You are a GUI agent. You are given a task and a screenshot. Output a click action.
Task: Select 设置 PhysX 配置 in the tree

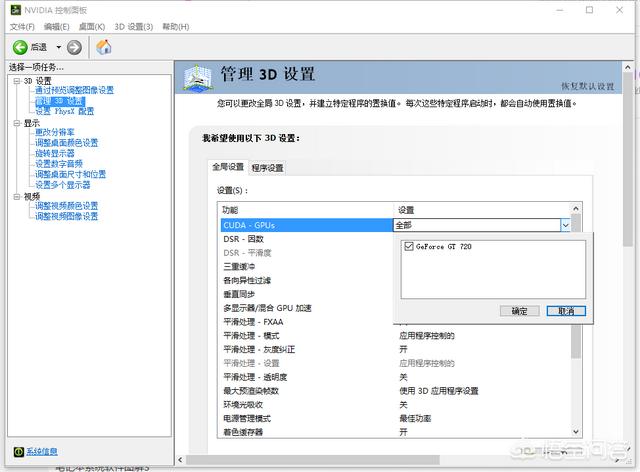click(x=64, y=111)
